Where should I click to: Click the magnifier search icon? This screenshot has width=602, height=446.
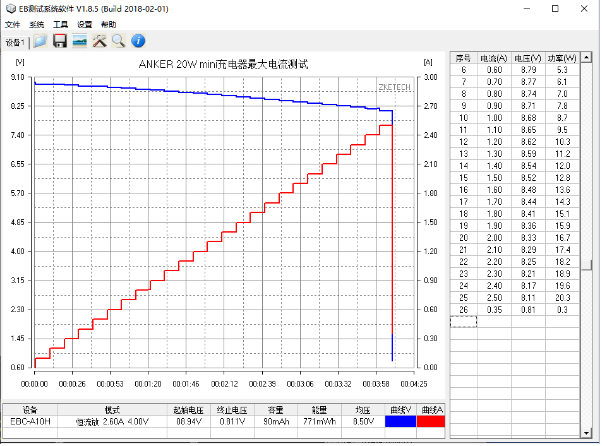click(x=119, y=41)
